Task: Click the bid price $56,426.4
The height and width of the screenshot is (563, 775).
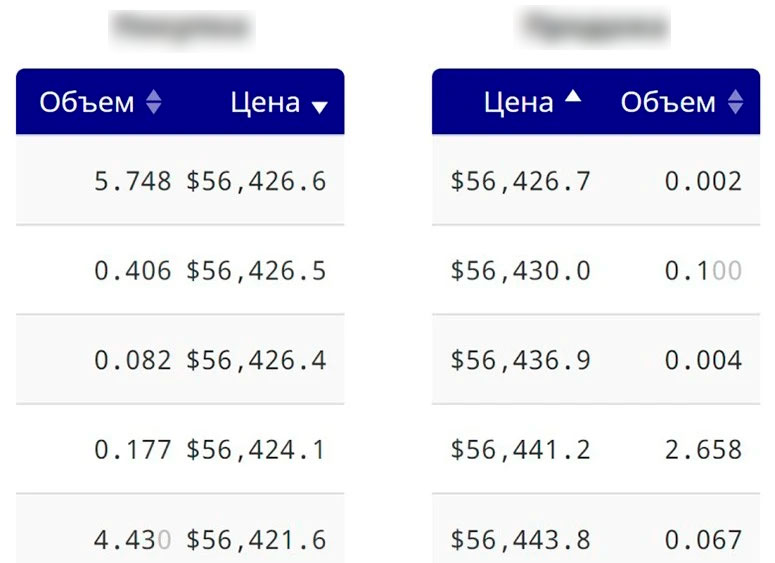Action: coord(256,360)
